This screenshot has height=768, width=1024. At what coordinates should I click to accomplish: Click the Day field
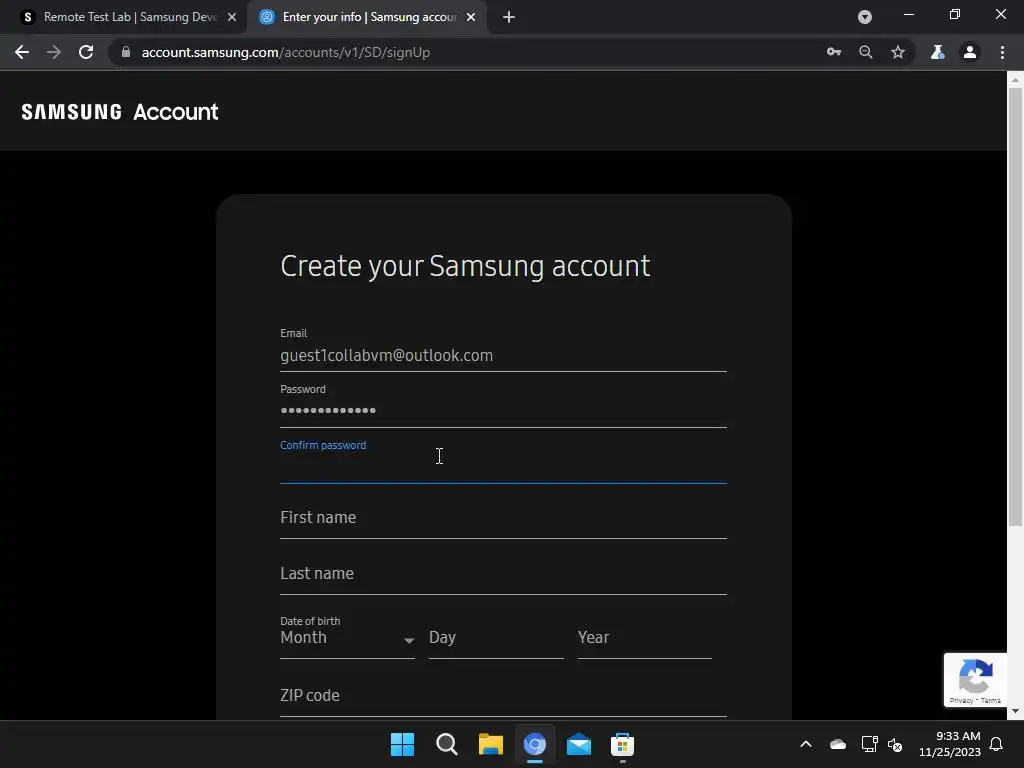pos(496,638)
